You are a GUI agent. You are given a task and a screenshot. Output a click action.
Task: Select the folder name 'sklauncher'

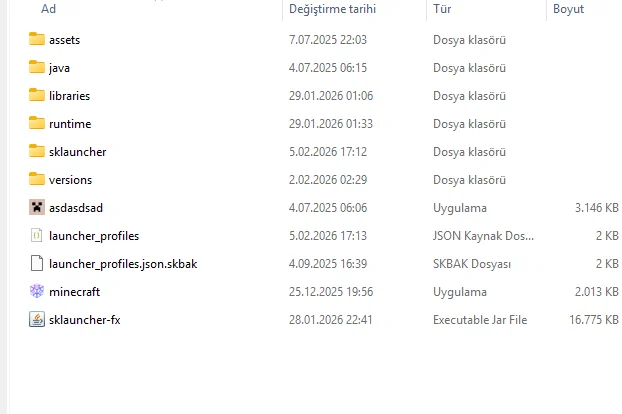78,152
